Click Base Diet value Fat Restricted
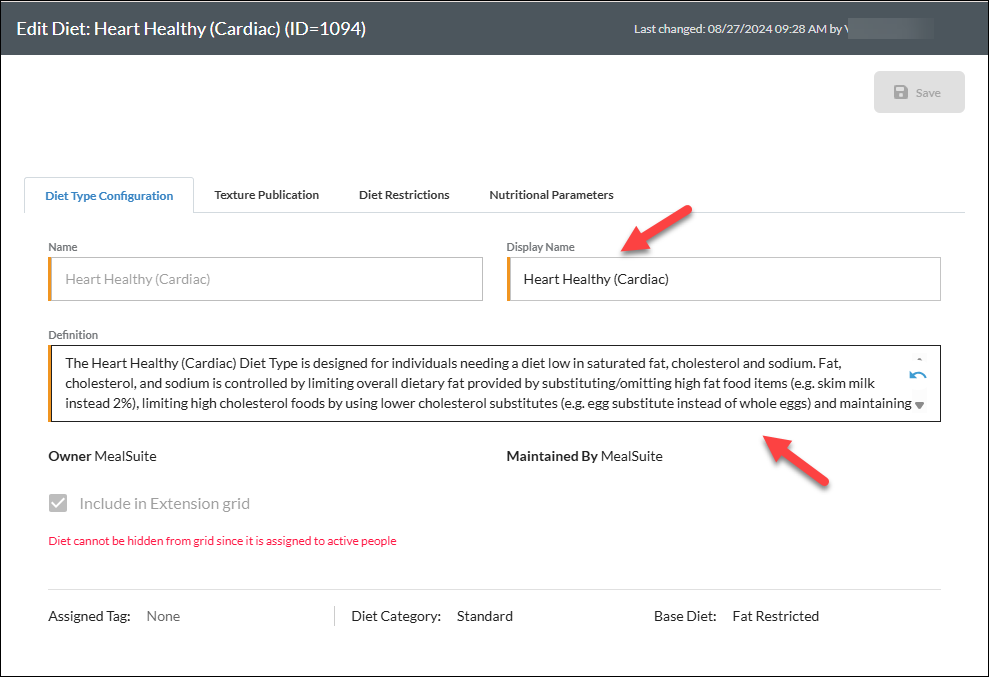 coord(775,616)
